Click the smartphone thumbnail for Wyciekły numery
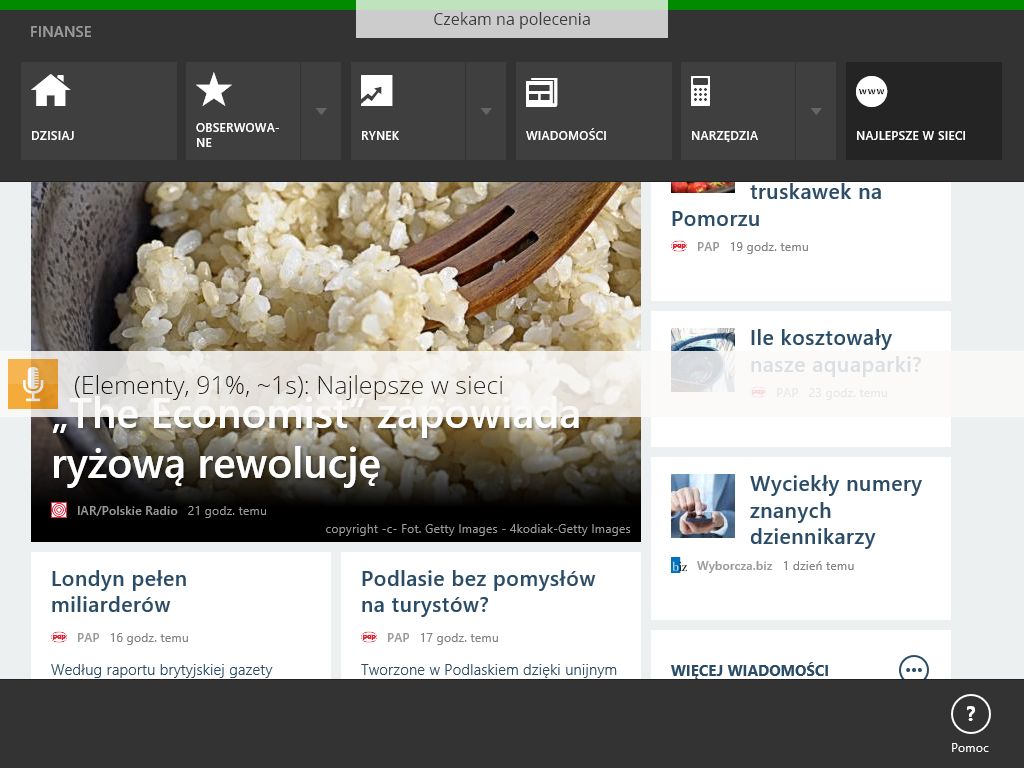The image size is (1024, 768). 703,506
